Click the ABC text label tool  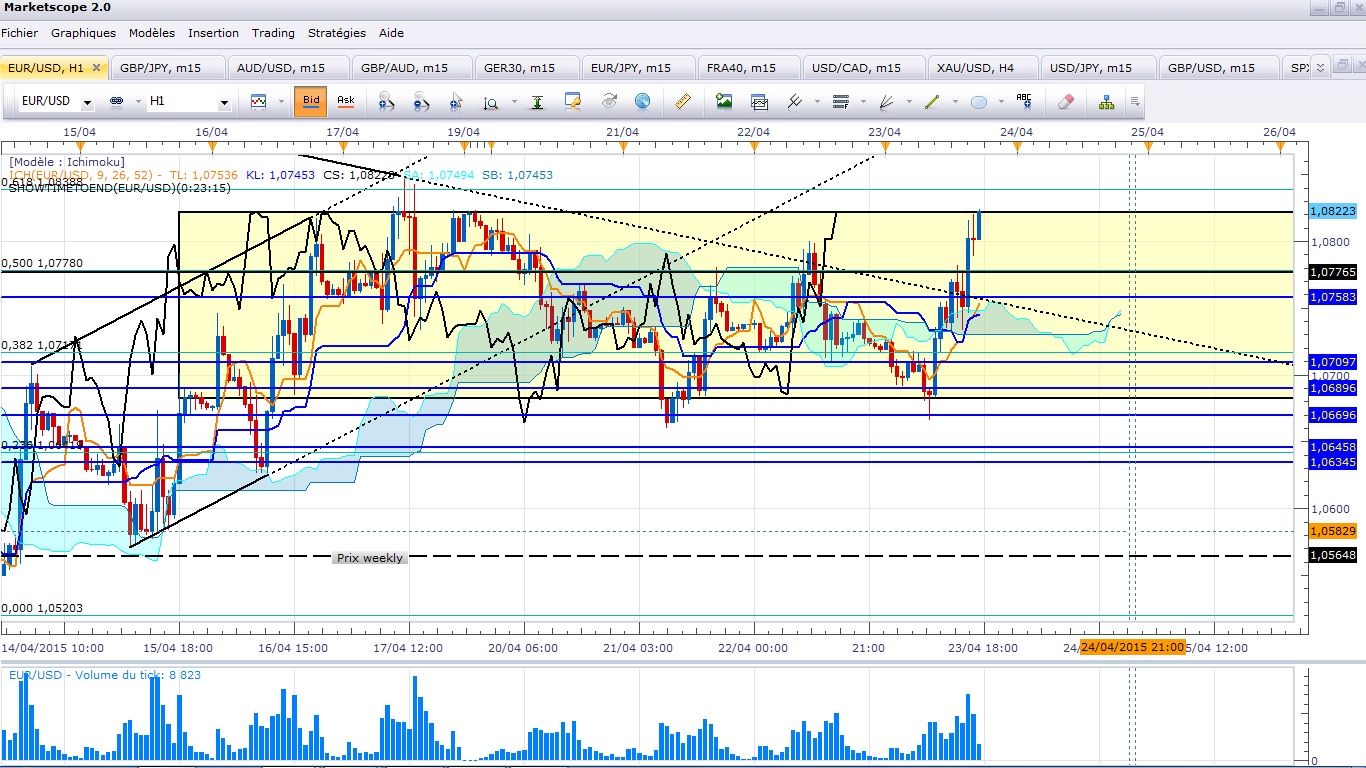1023,102
